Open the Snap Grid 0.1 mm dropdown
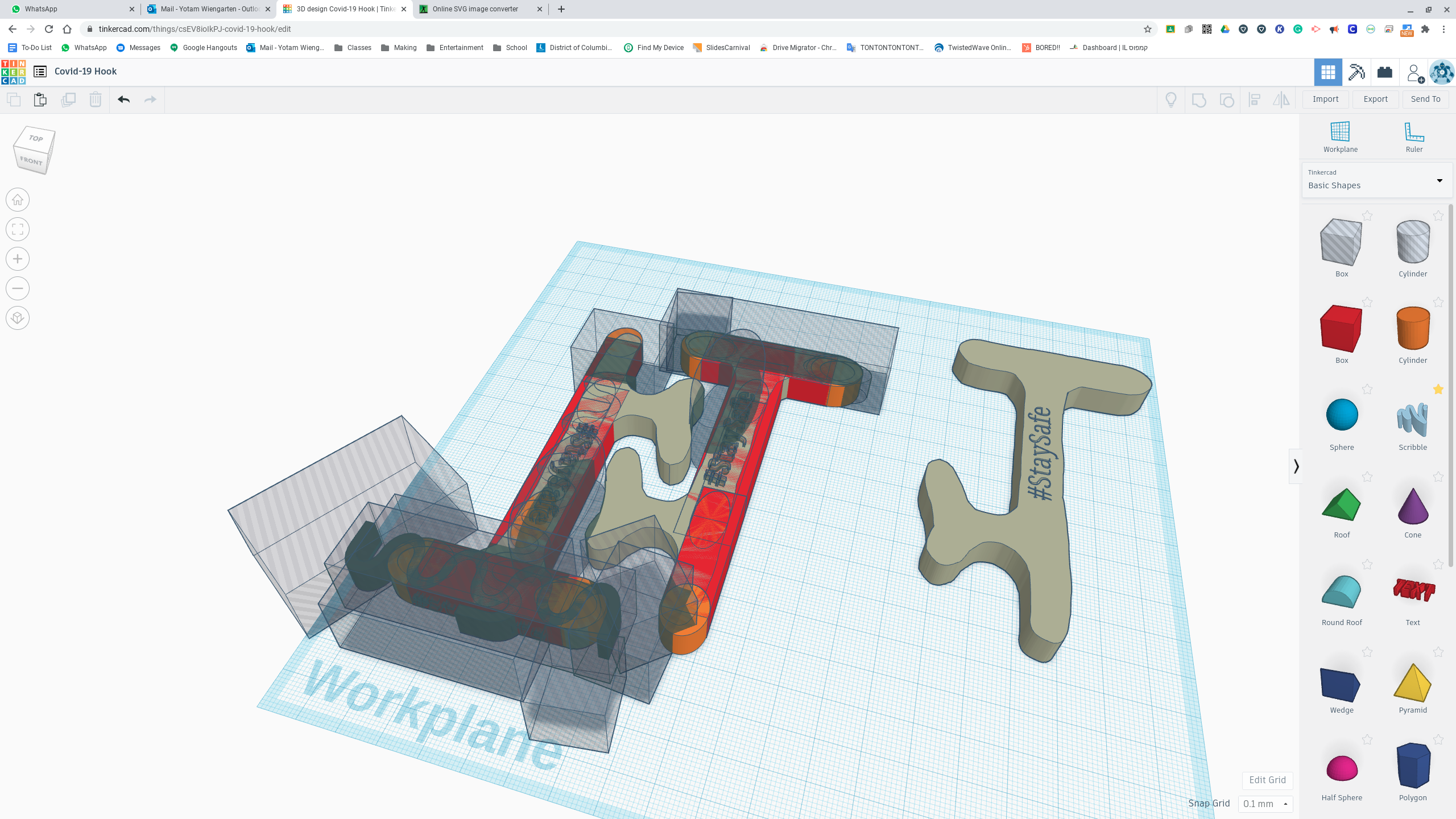Screen dimensions: 1456x819 [1265, 804]
